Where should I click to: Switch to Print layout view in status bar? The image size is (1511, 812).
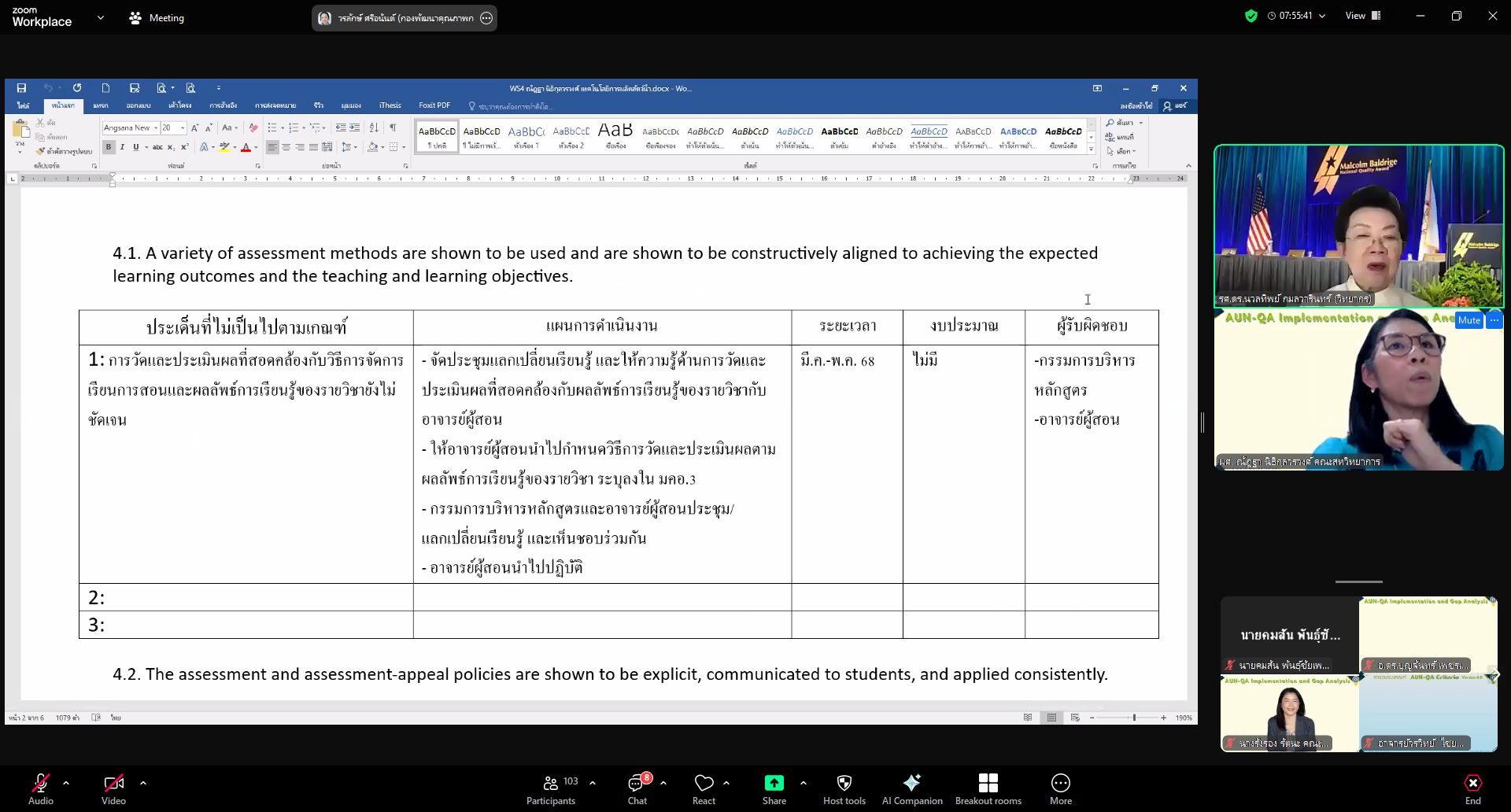(x=1051, y=718)
